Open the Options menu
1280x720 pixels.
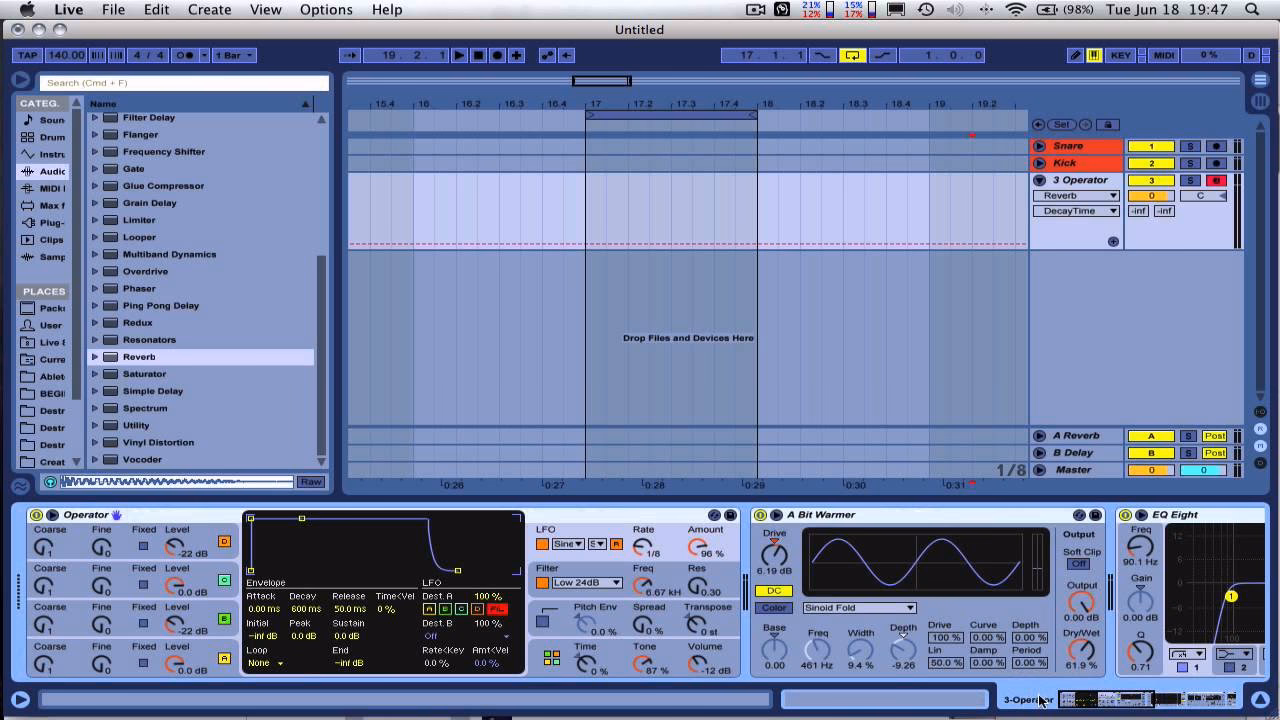[x=326, y=10]
